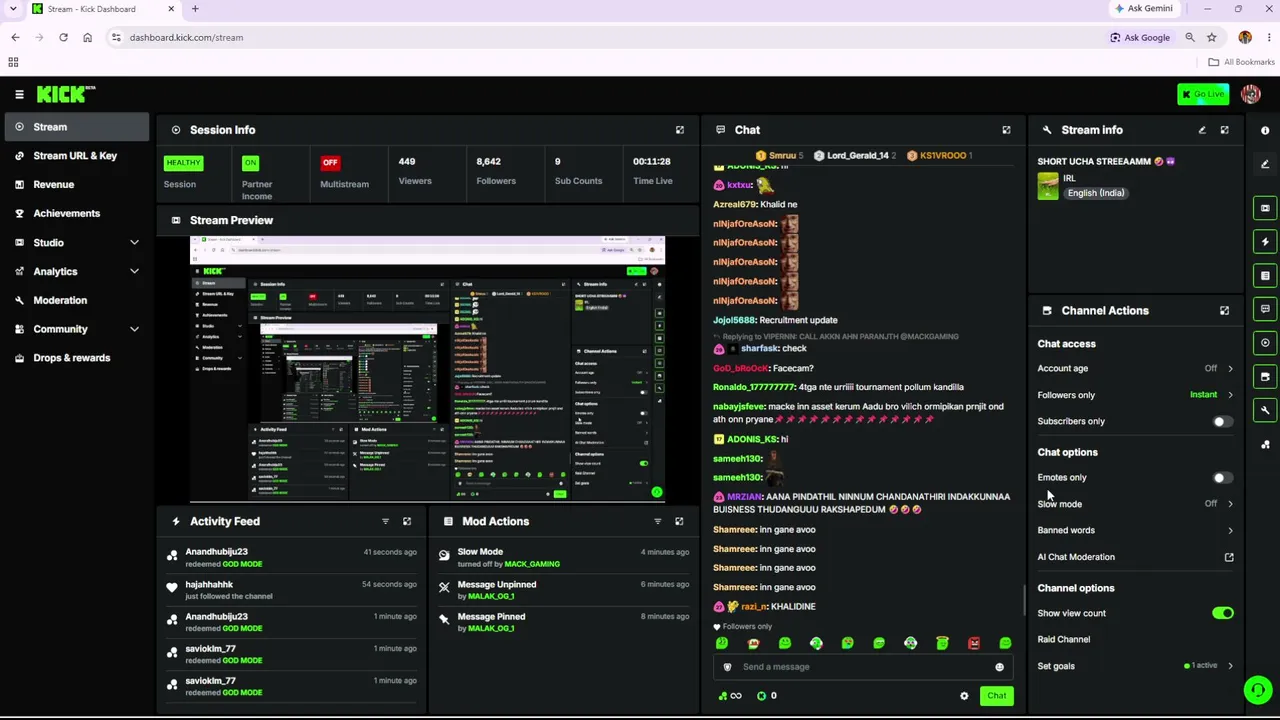Toggle the wrench stream info widget in sidebar
Image resolution: width=1280 pixels, height=720 pixels.
click(x=1265, y=411)
